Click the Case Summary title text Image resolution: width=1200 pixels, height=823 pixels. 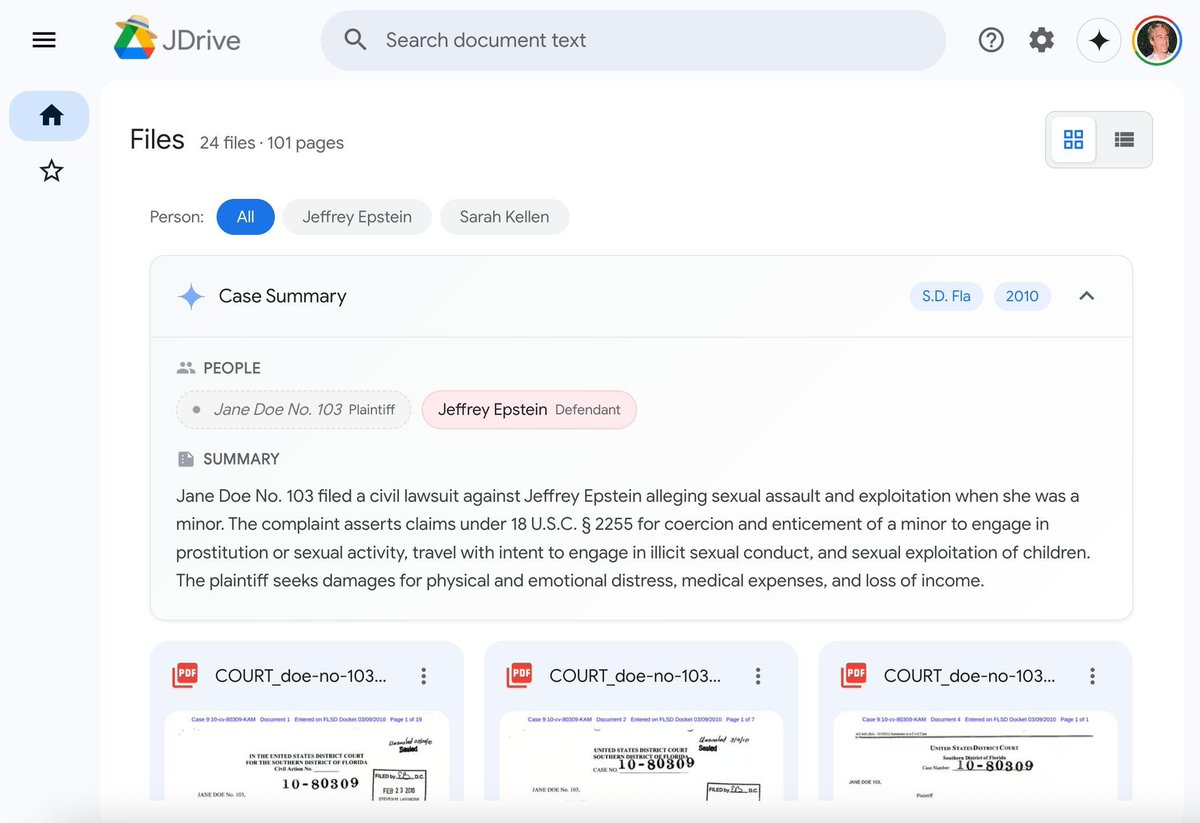[x=283, y=296]
